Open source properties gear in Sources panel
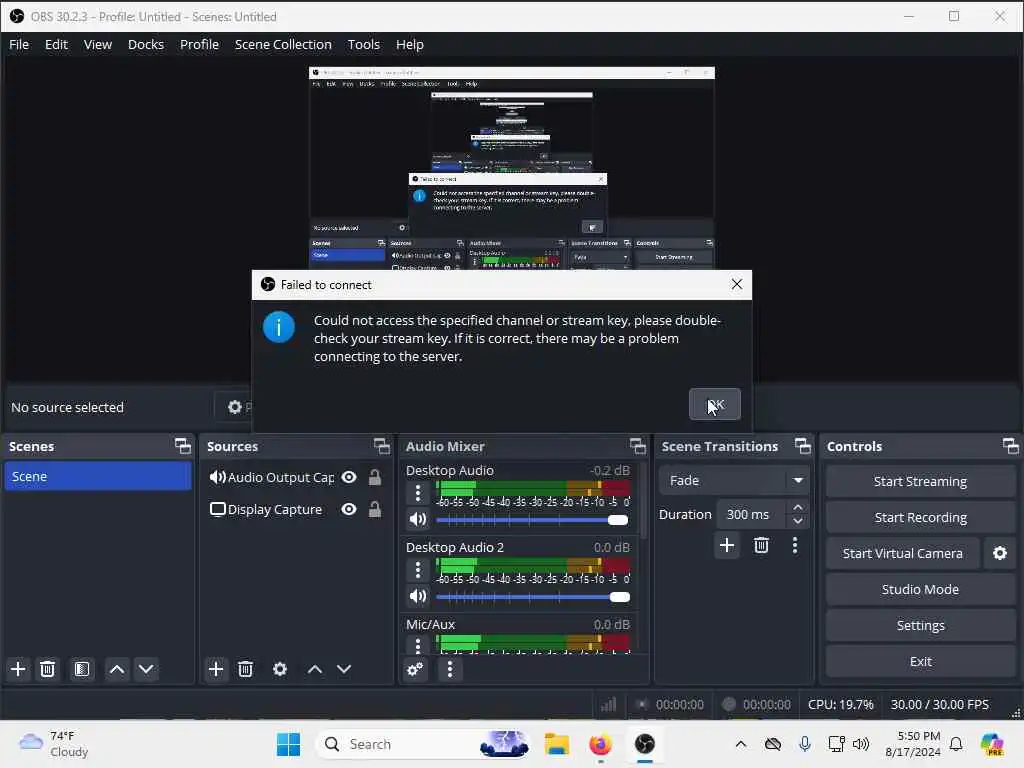This screenshot has width=1024, height=768. (x=280, y=669)
